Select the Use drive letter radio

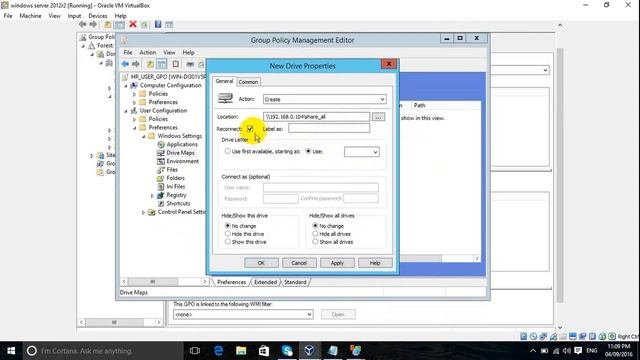(308, 151)
